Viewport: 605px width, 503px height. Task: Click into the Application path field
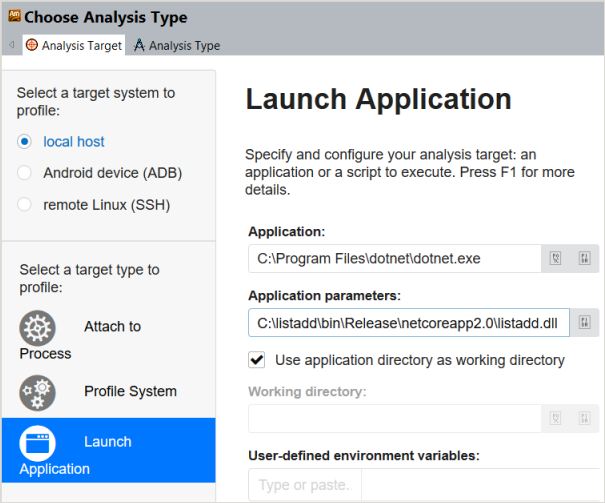(394, 258)
